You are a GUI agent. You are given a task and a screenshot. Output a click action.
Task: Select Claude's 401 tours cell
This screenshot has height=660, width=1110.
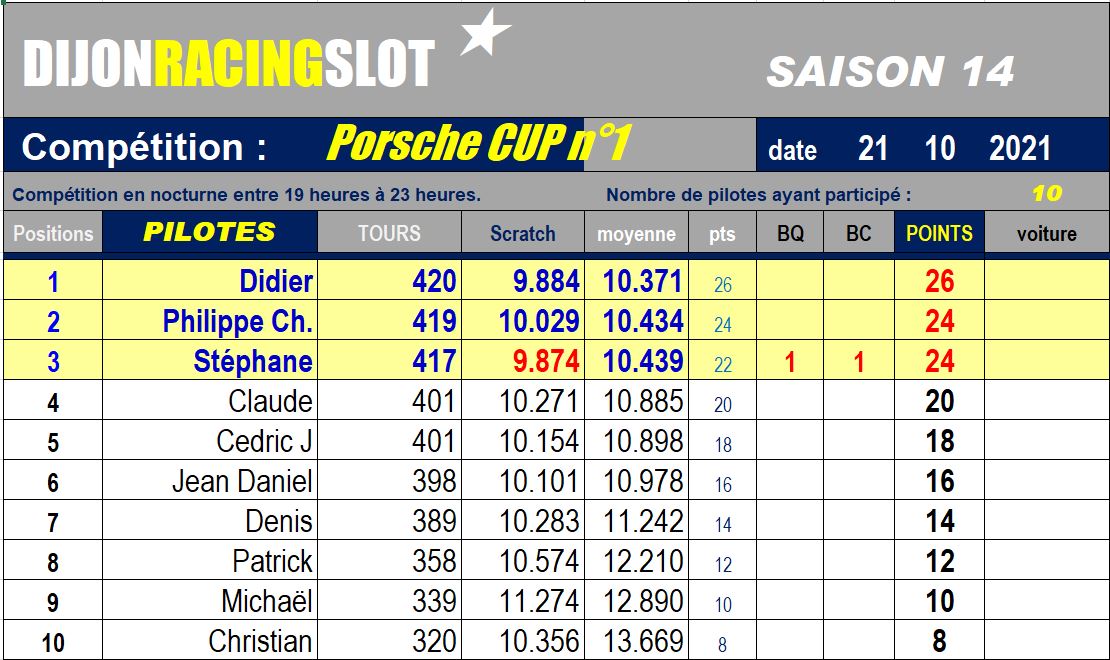[389, 401]
